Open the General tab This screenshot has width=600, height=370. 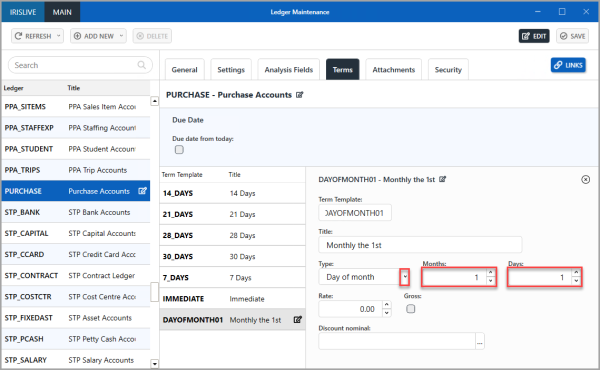click(x=184, y=70)
